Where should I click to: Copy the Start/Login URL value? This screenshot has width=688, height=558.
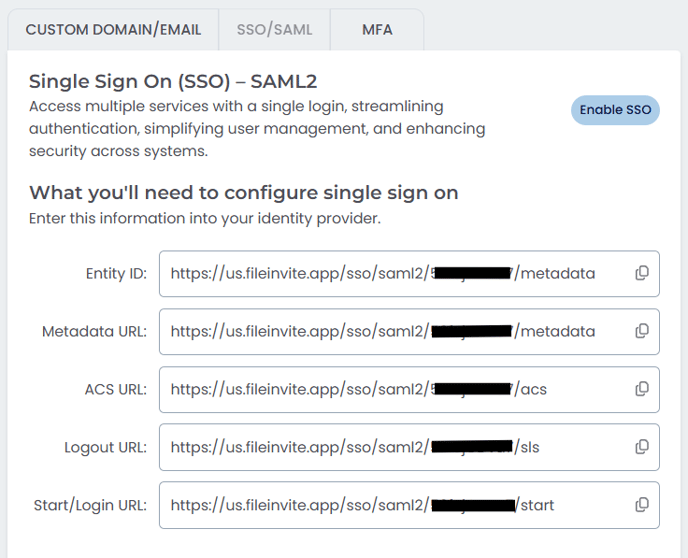coord(642,505)
